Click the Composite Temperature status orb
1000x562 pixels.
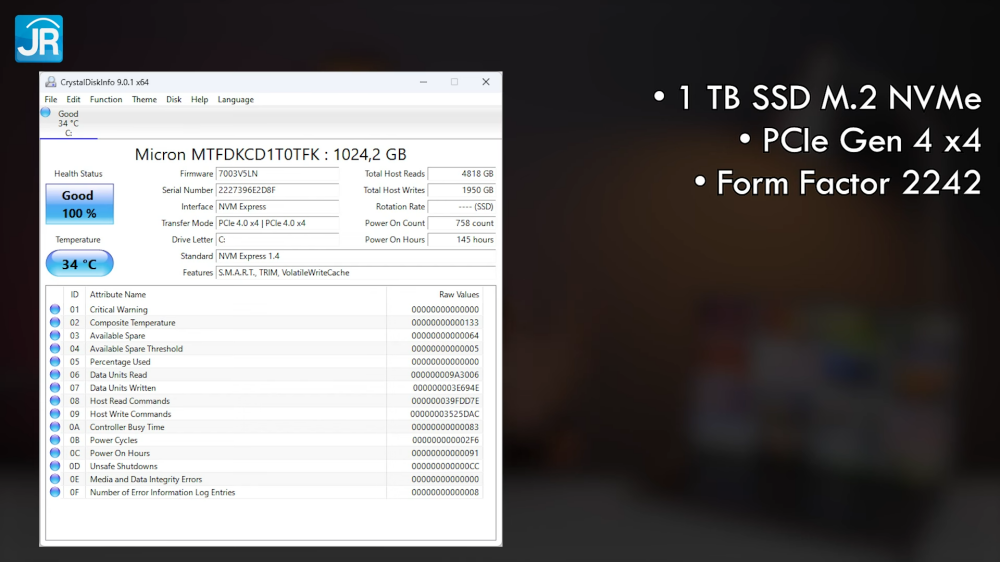pos(55,323)
